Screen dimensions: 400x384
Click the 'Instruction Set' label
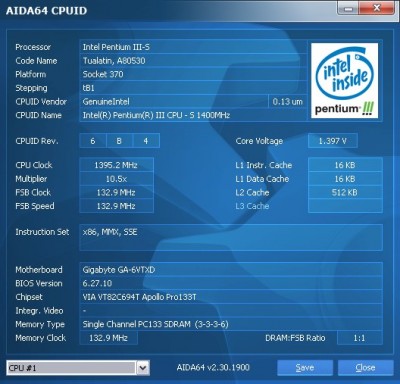click(42, 232)
